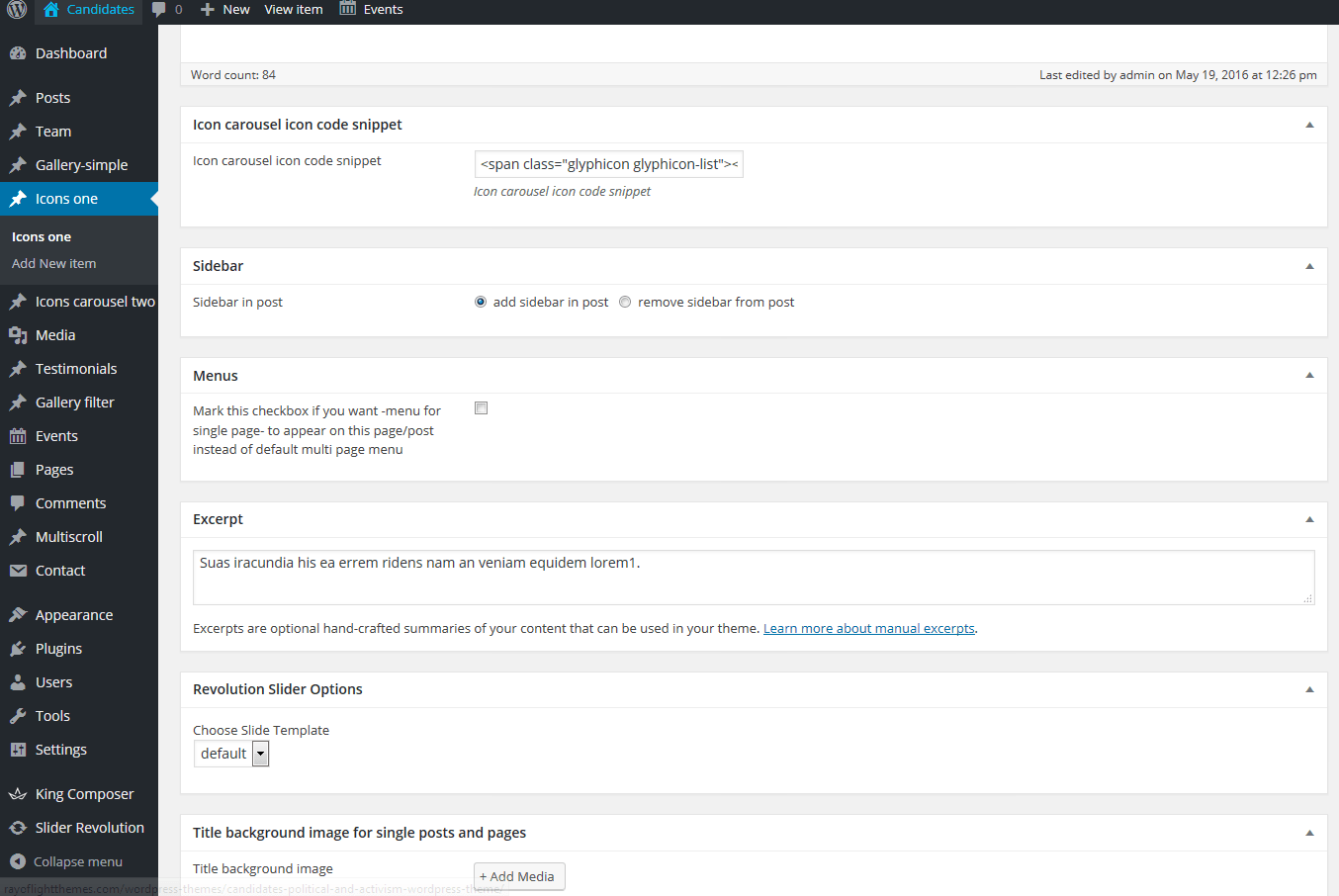Enable the single page menu checkbox

[x=482, y=408]
